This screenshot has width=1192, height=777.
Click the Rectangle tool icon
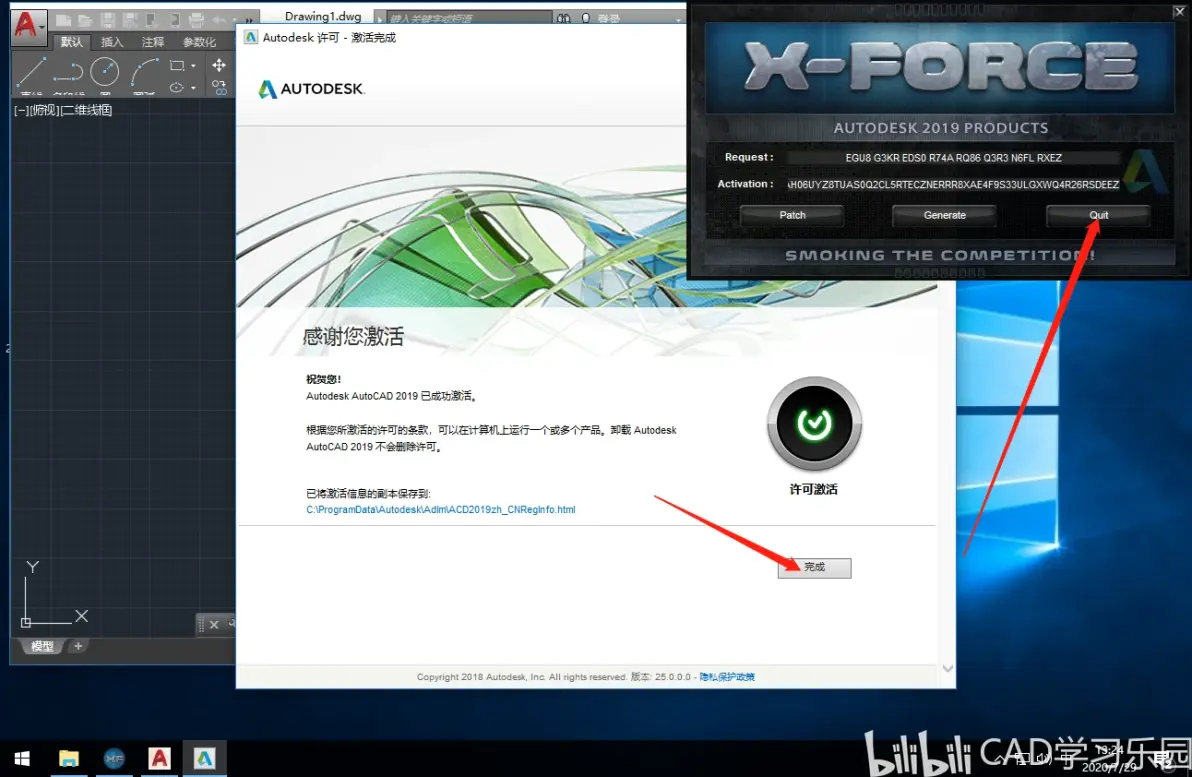177,65
